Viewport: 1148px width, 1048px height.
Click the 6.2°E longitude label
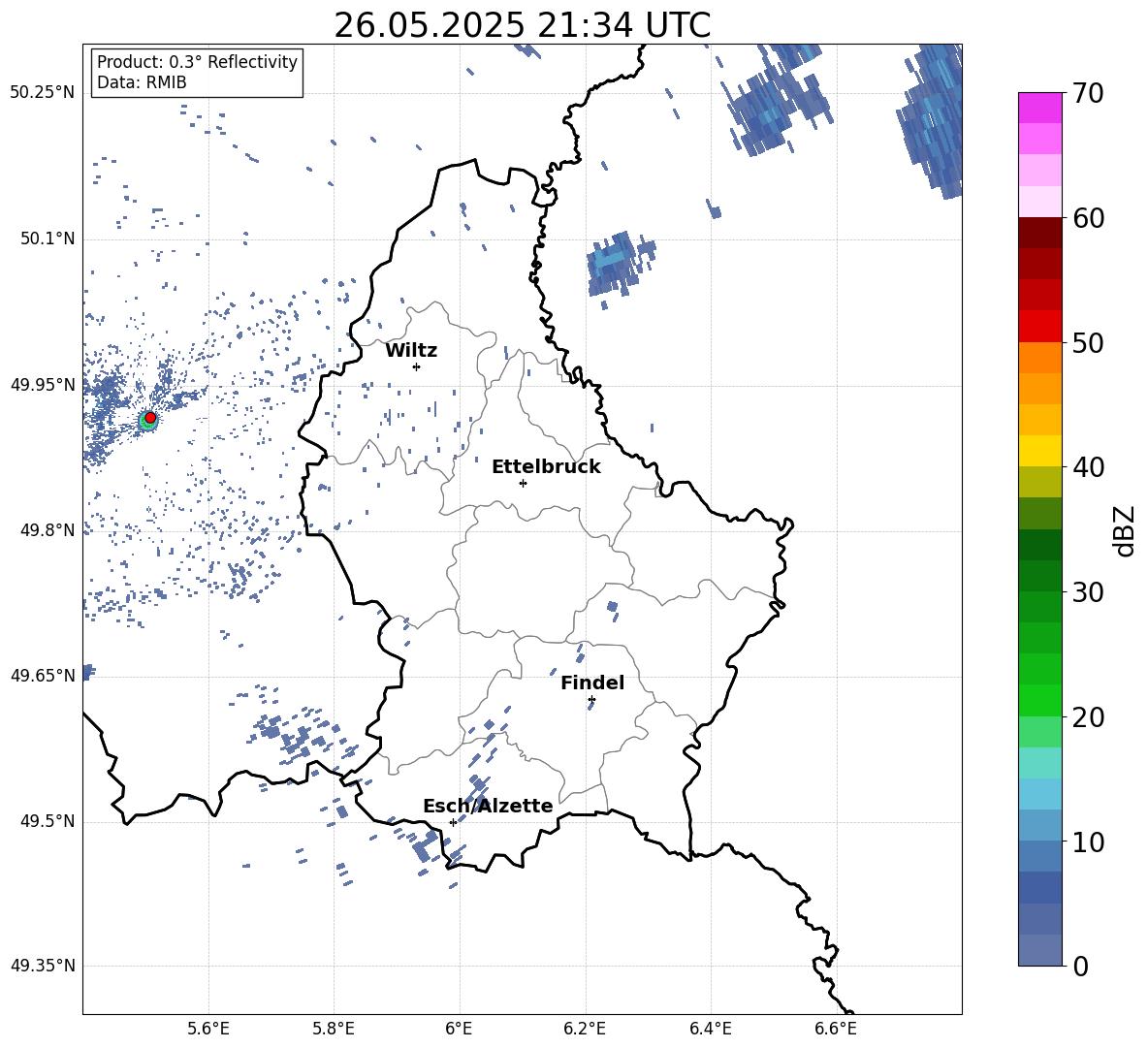click(585, 1029)
